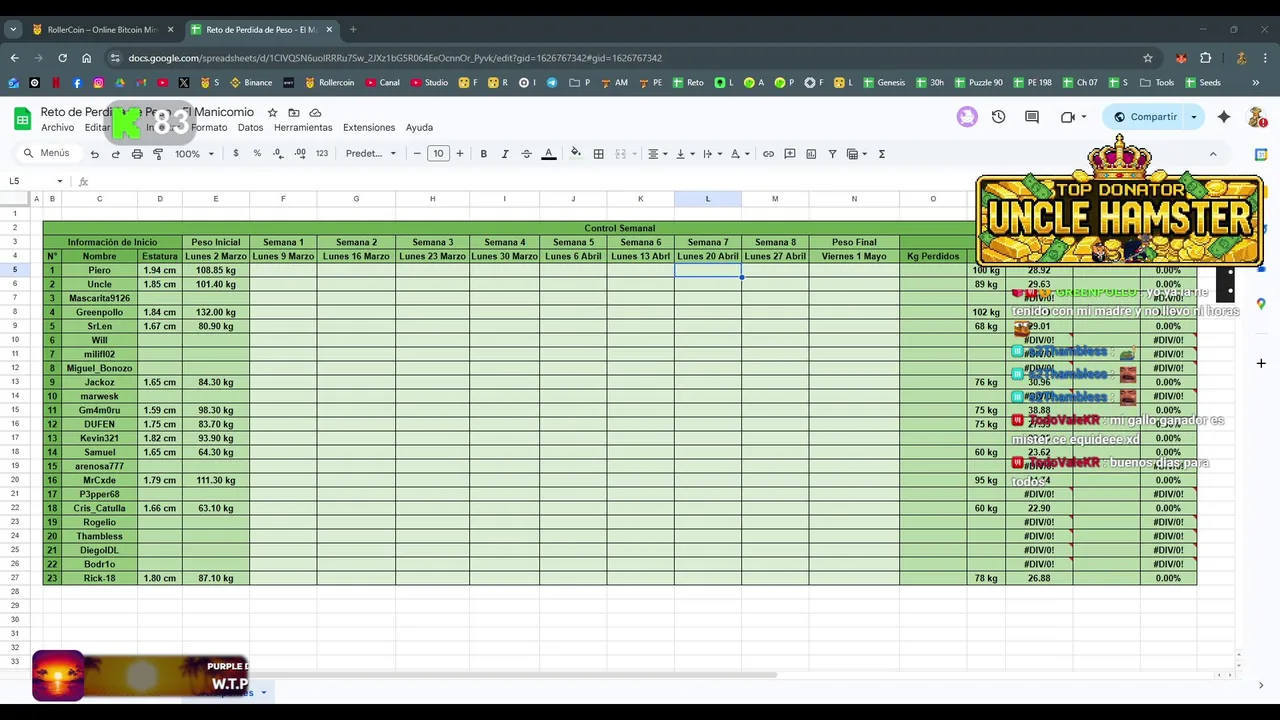Open the borders menu
This screenshot has height=720, width=1280.
click(x=598, y=154)
